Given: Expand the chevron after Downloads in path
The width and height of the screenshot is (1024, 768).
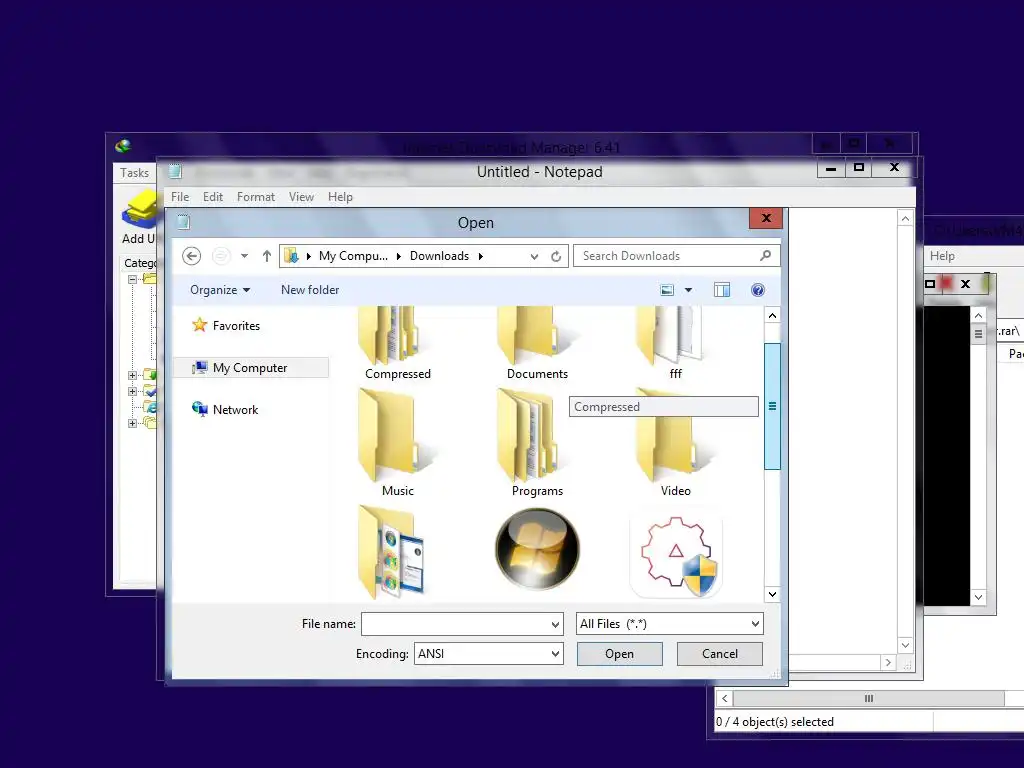Looking at the screenshot, I should click(481, 256).
